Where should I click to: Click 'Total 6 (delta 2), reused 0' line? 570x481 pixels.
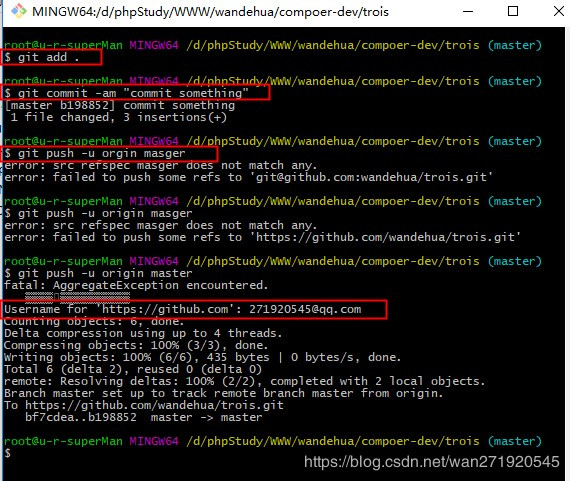coord(133,369)
